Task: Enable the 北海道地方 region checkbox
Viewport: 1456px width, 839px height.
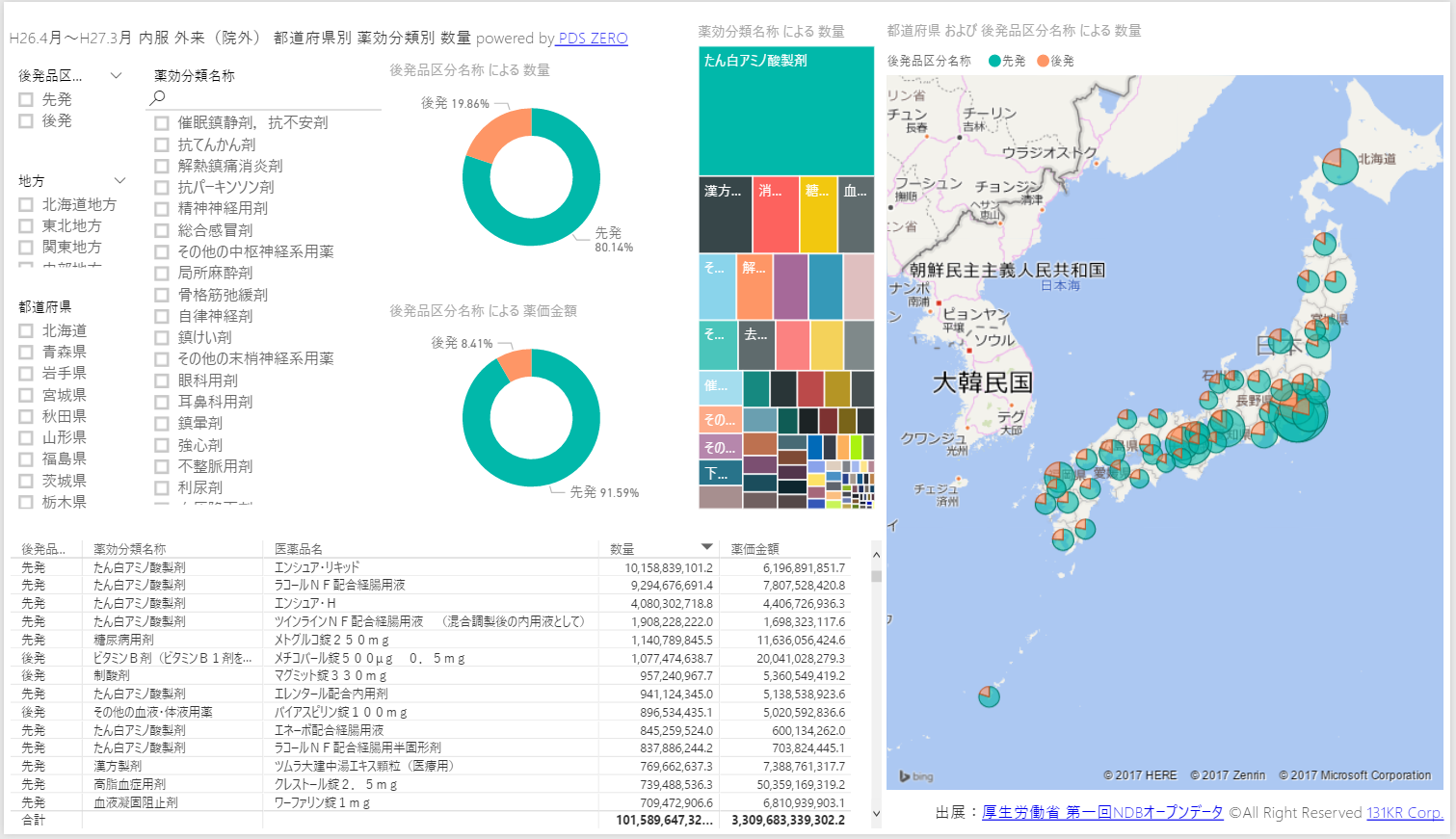Action: (26, 204)
